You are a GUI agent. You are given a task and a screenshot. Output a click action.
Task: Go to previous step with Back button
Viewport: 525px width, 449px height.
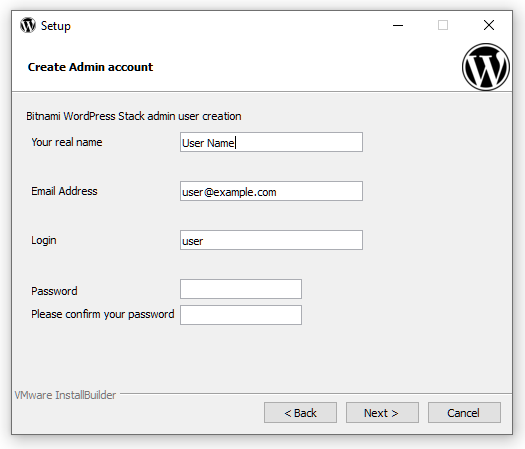pos(300,413)
